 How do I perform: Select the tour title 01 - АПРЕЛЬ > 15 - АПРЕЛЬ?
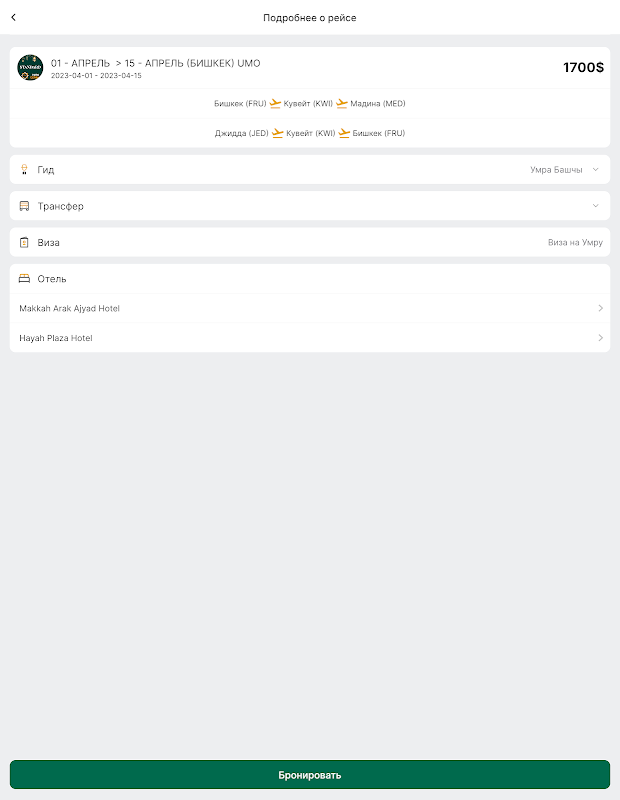pyautogui.click(x=155, y=63)
